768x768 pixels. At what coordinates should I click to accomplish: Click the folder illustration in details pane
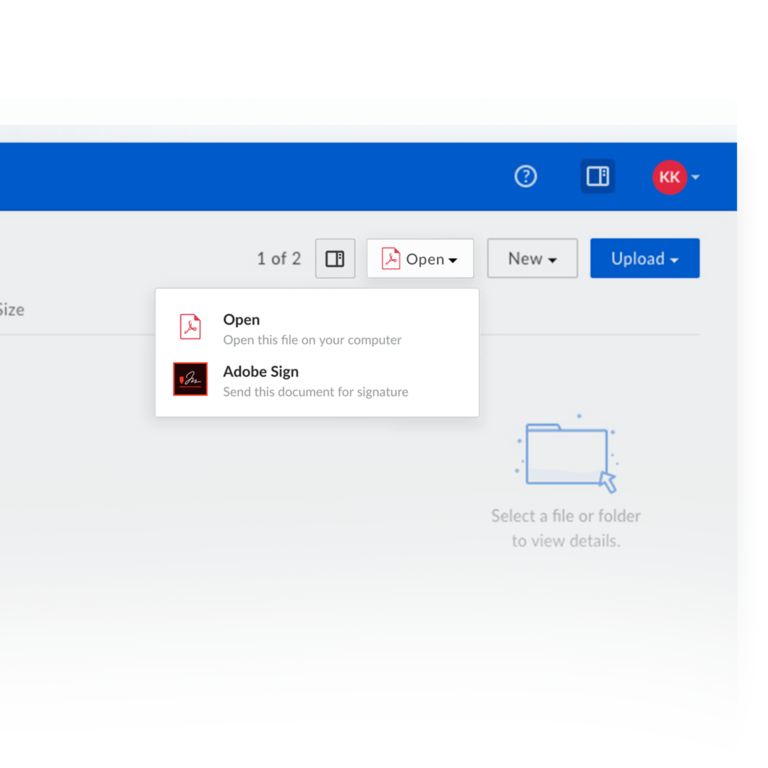click(567, 455)
